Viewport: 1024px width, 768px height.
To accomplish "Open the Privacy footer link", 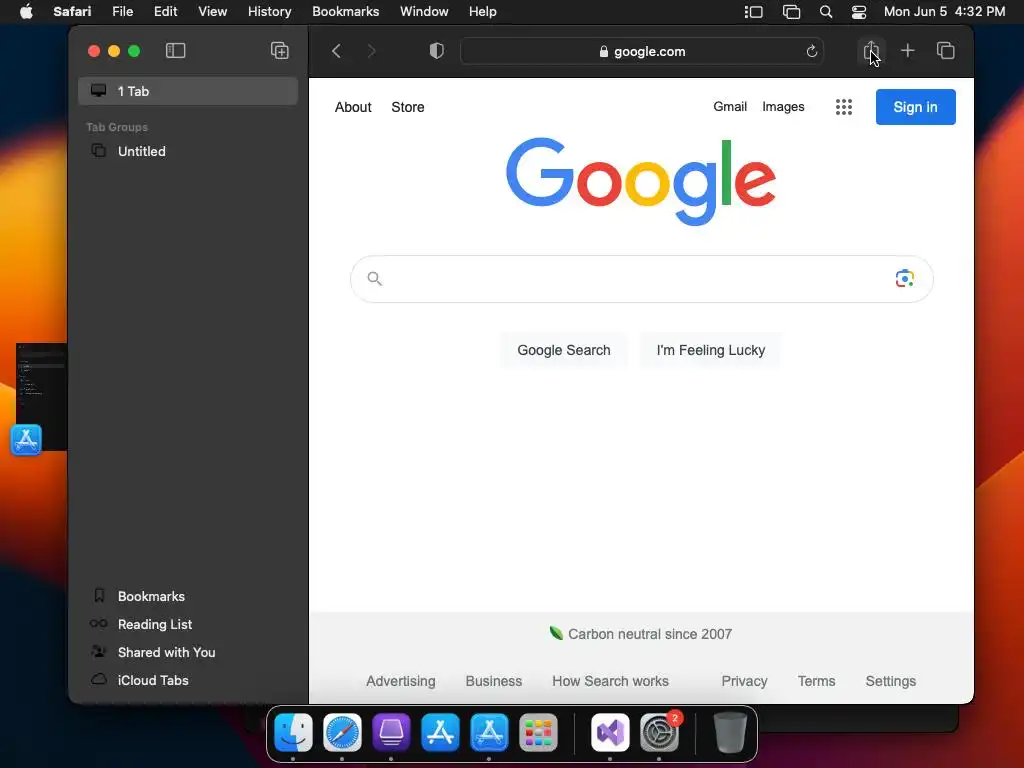I will tap(744, 681).
